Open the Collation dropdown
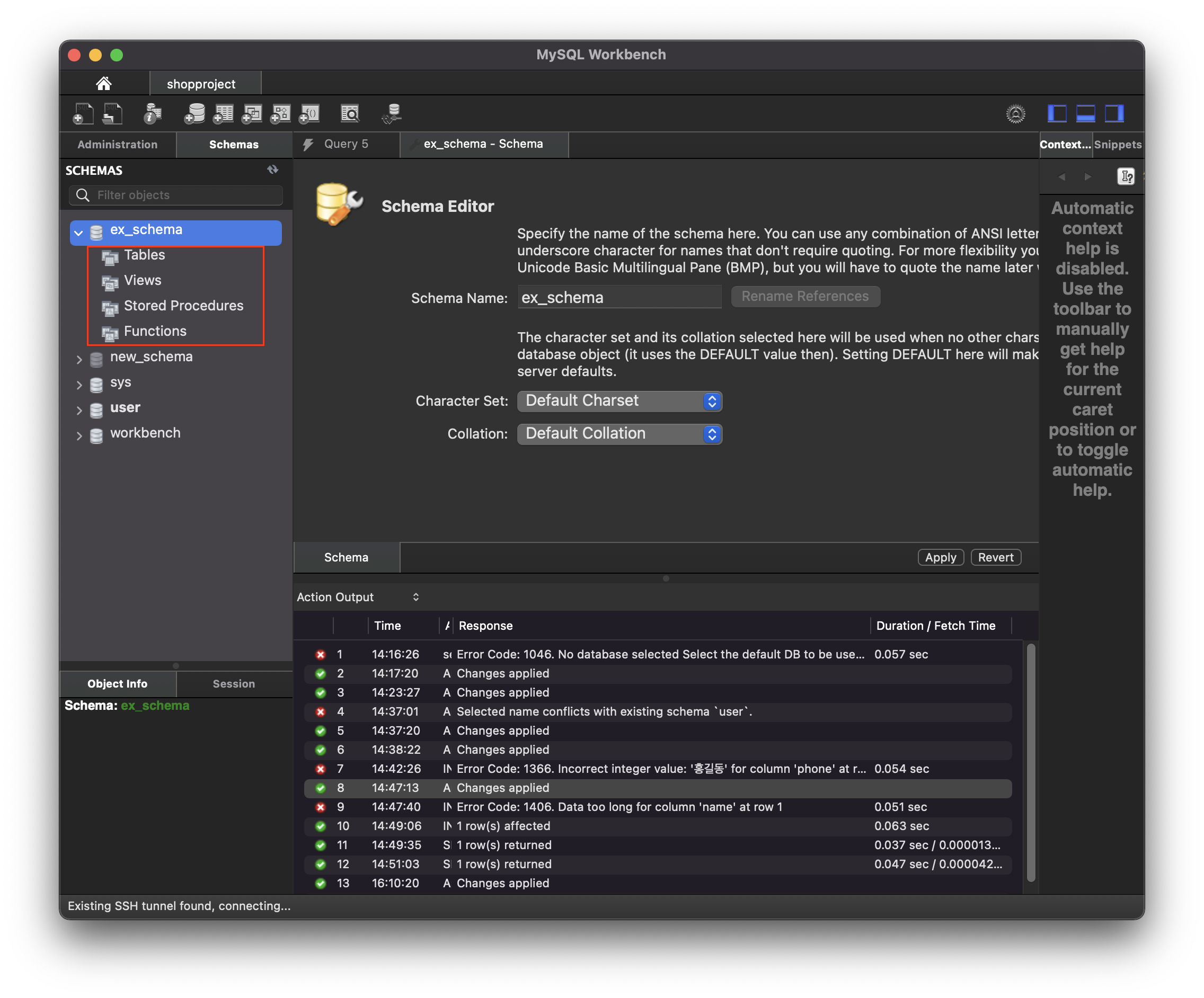The image size is (1204, 998). 619,434
